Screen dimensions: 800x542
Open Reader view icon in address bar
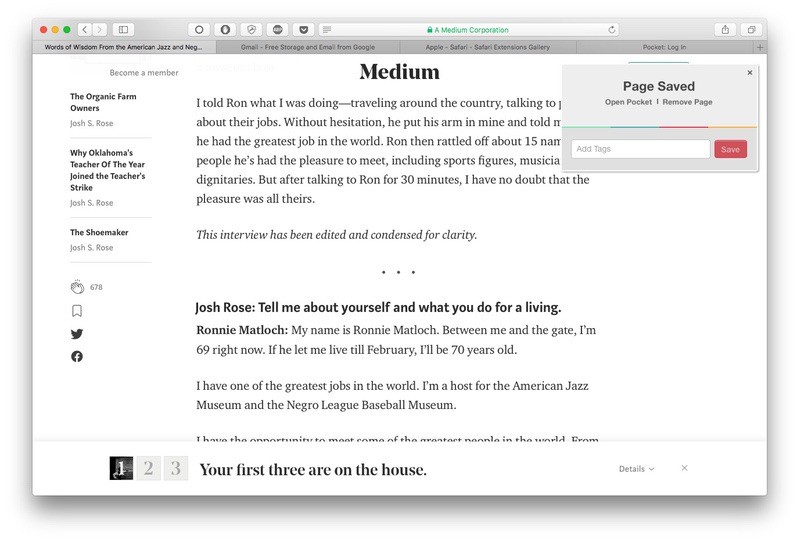[x=327, y=30]
